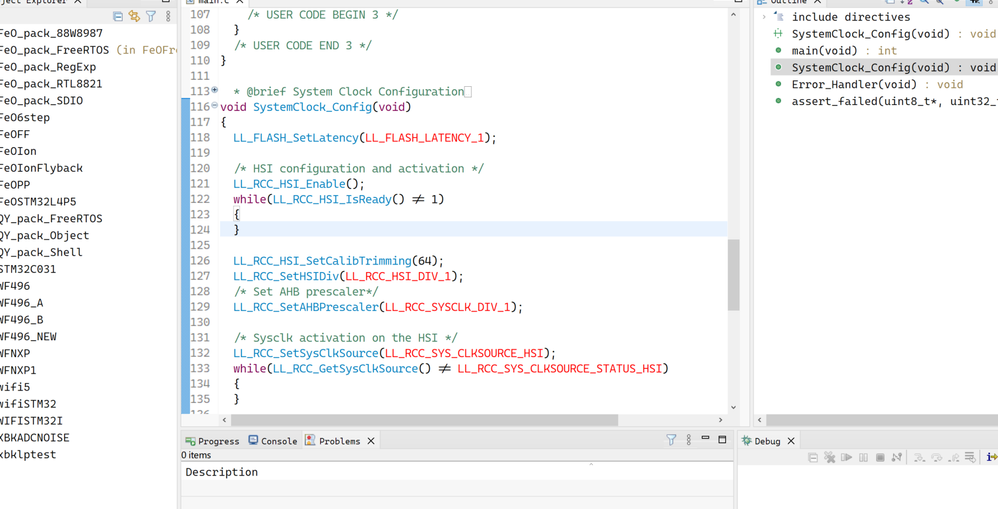Select FeO_pack_FreeRTOS project
998x509 pixels.
coord(55,50)
